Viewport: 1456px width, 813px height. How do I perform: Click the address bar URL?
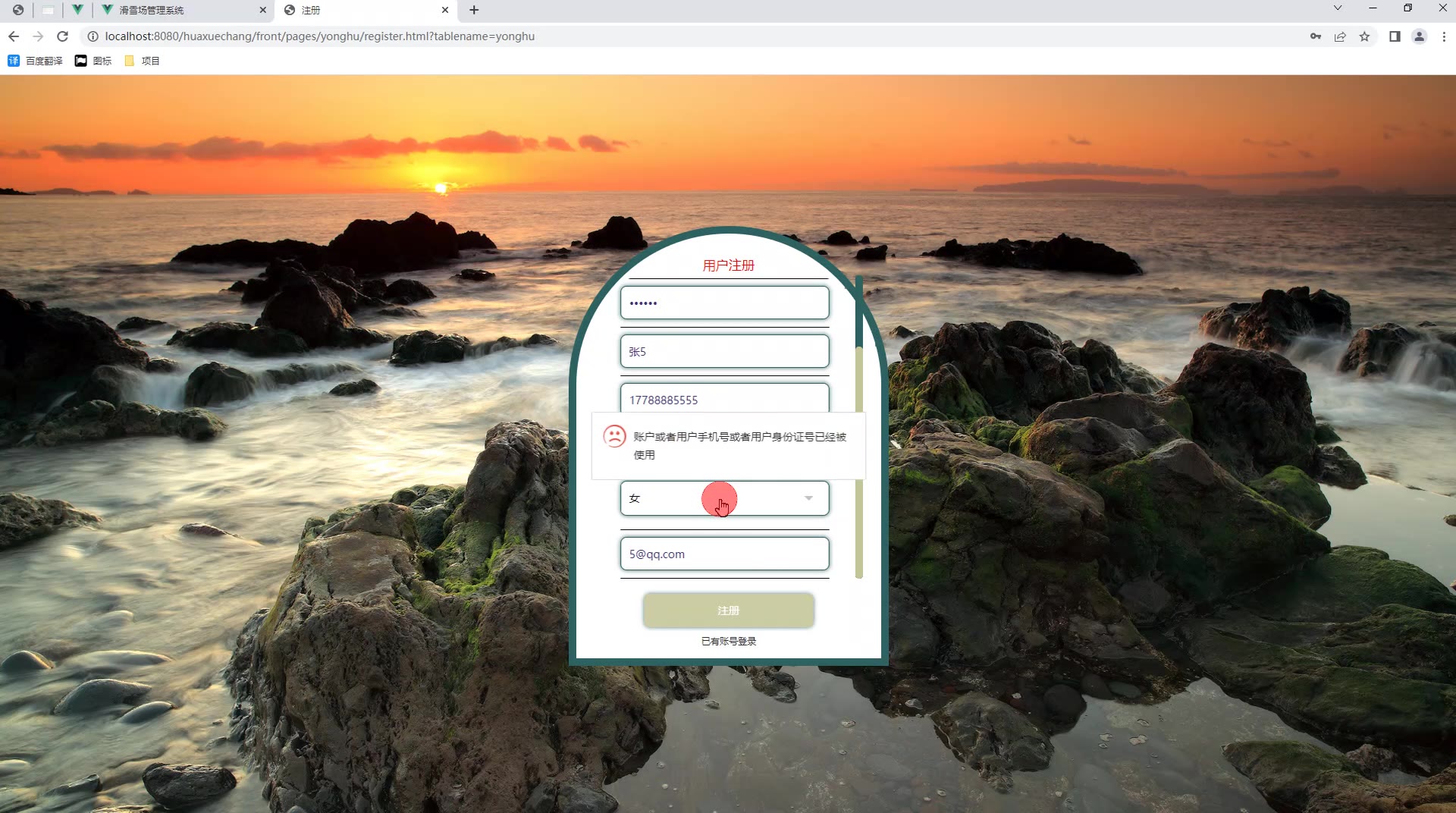coord(319,36)
